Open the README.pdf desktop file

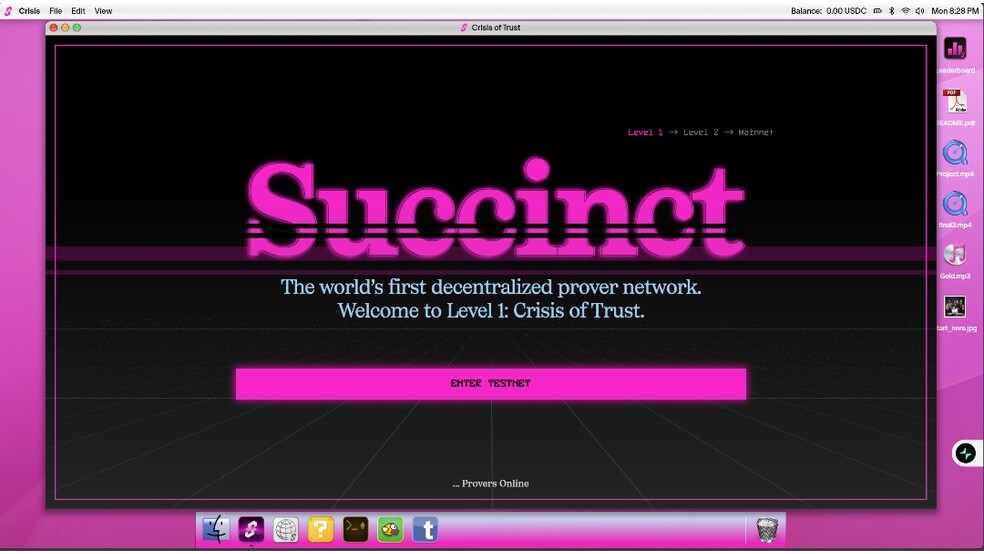point(955,101)
